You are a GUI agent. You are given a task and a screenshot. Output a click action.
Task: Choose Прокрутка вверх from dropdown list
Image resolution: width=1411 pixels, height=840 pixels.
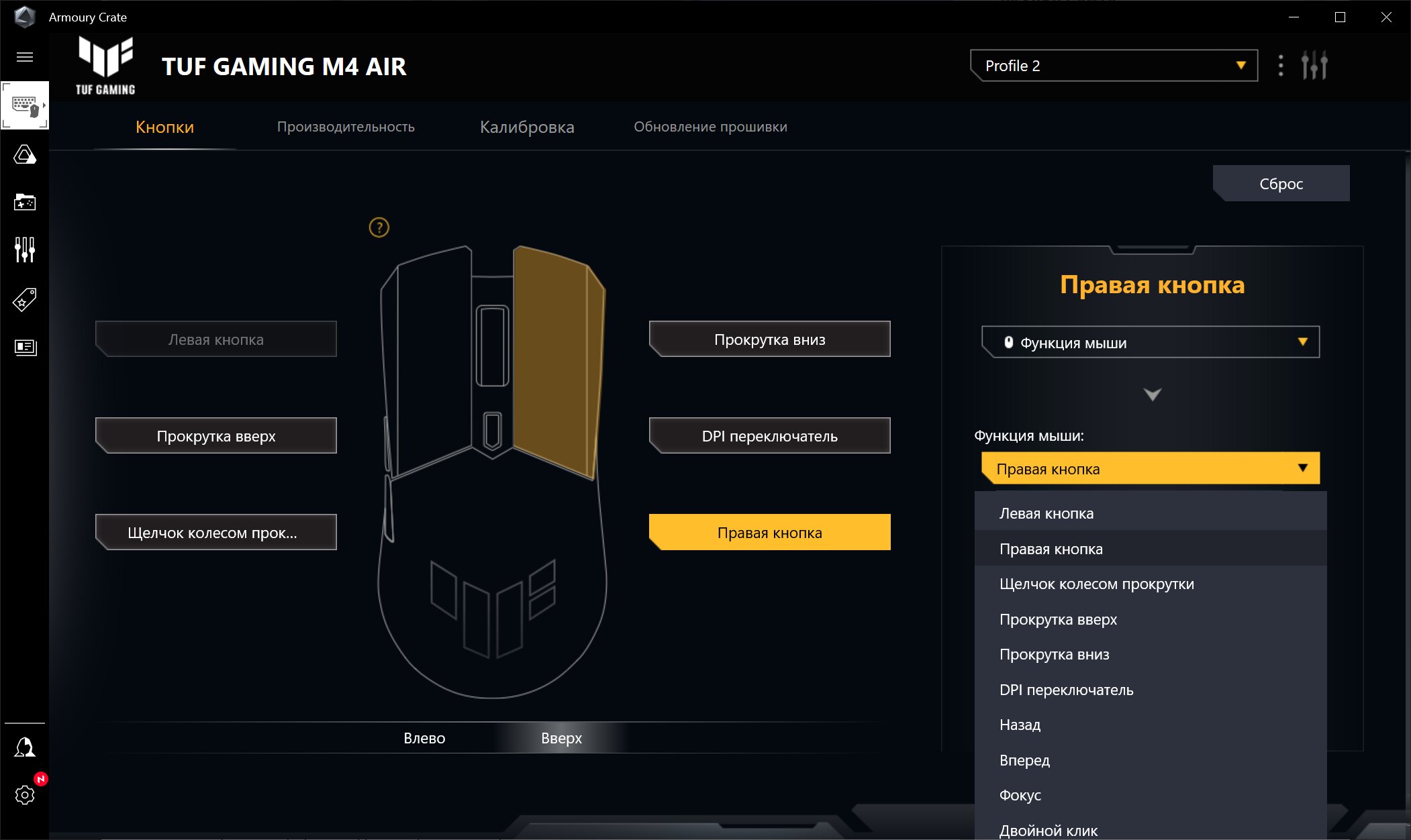coord(1151,619)
